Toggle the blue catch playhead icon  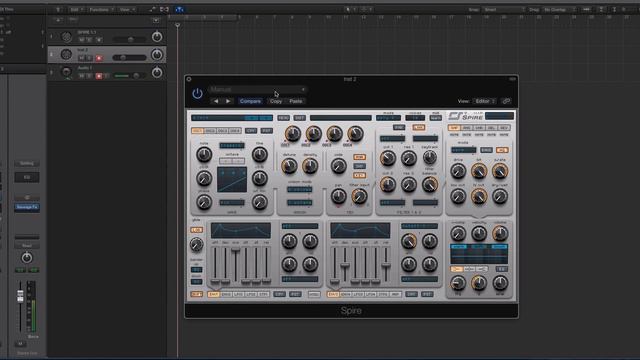coord(180,9)
